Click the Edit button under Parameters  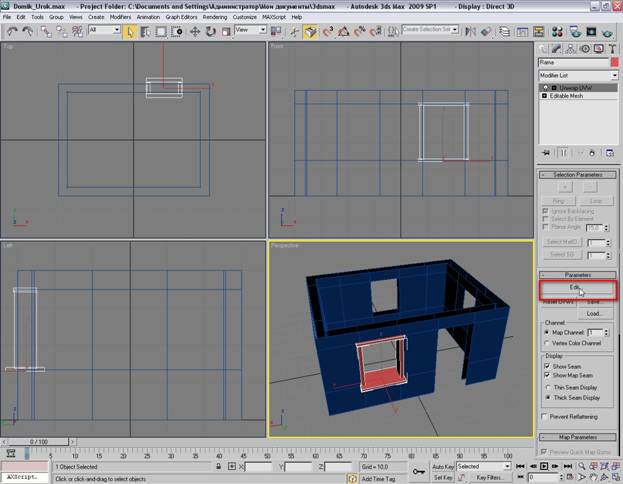coord(578,288)
